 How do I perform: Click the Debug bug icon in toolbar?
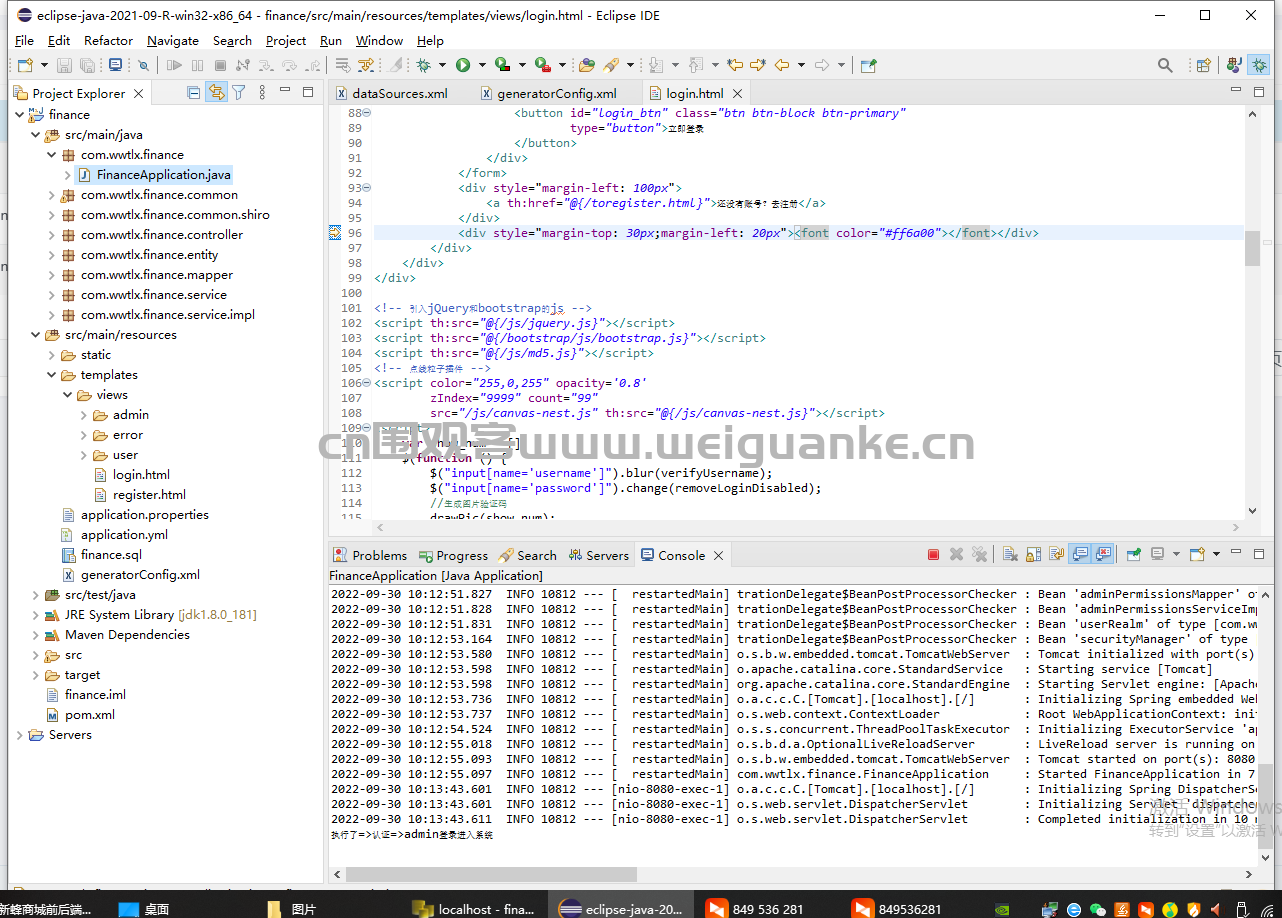[424, 65]
